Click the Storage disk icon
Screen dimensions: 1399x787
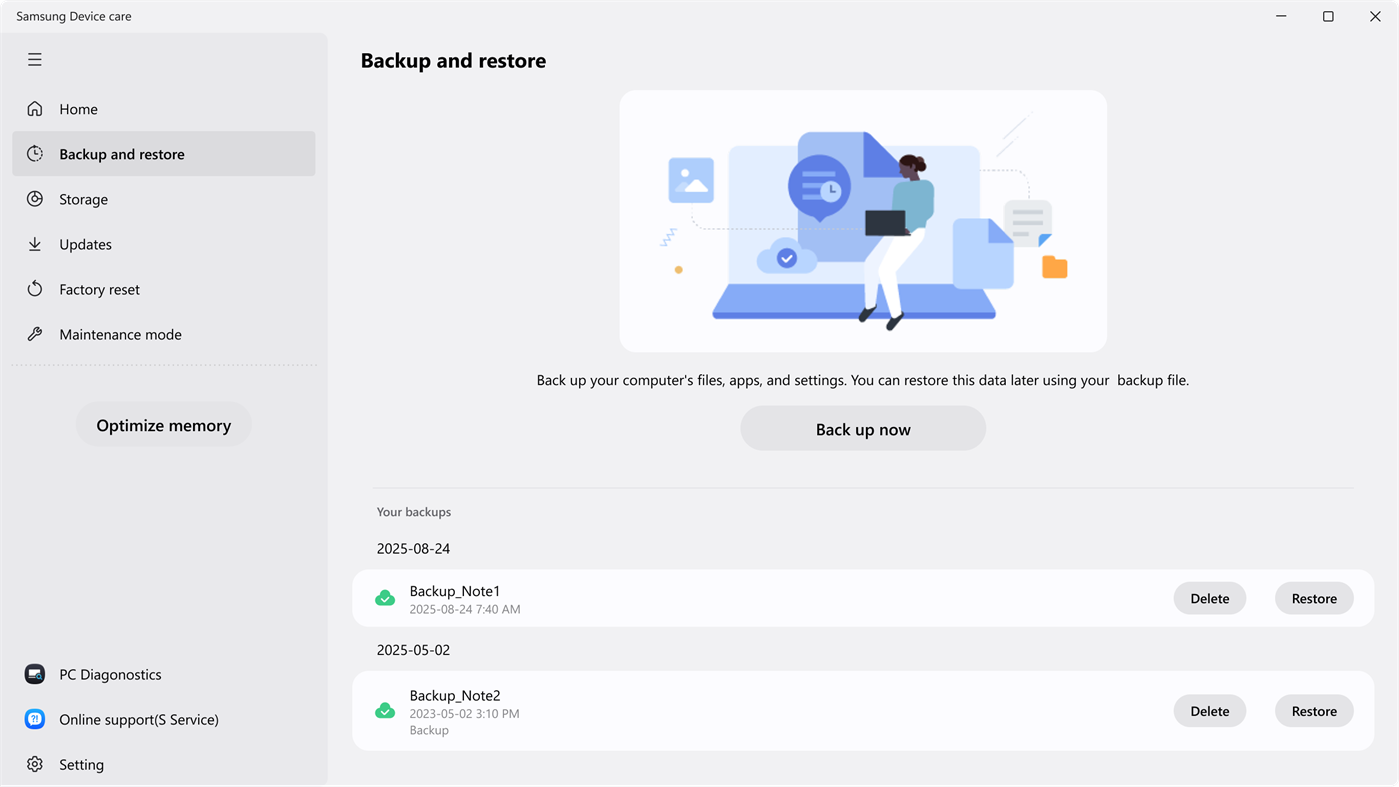[35, 199]
